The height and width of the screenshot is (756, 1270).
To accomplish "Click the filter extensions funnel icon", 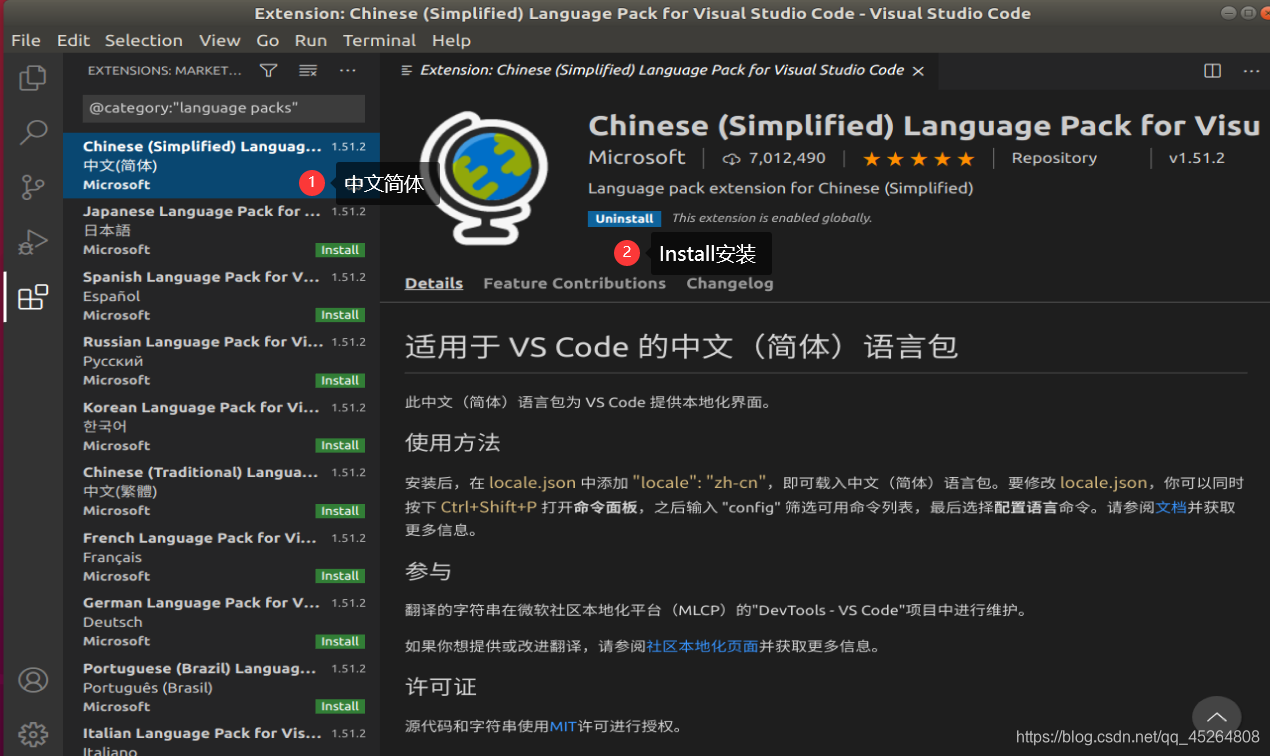I will [x=268, y=70].
